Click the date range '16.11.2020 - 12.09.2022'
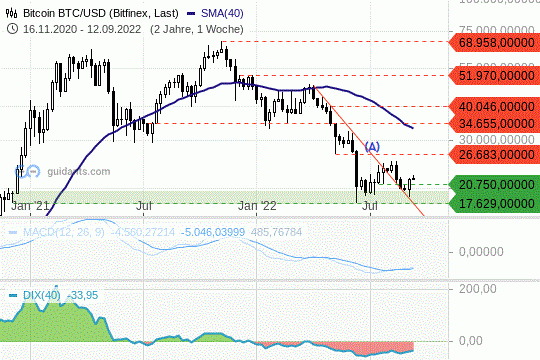This screenshot has width=540, height=360. (x=82, y=29)
